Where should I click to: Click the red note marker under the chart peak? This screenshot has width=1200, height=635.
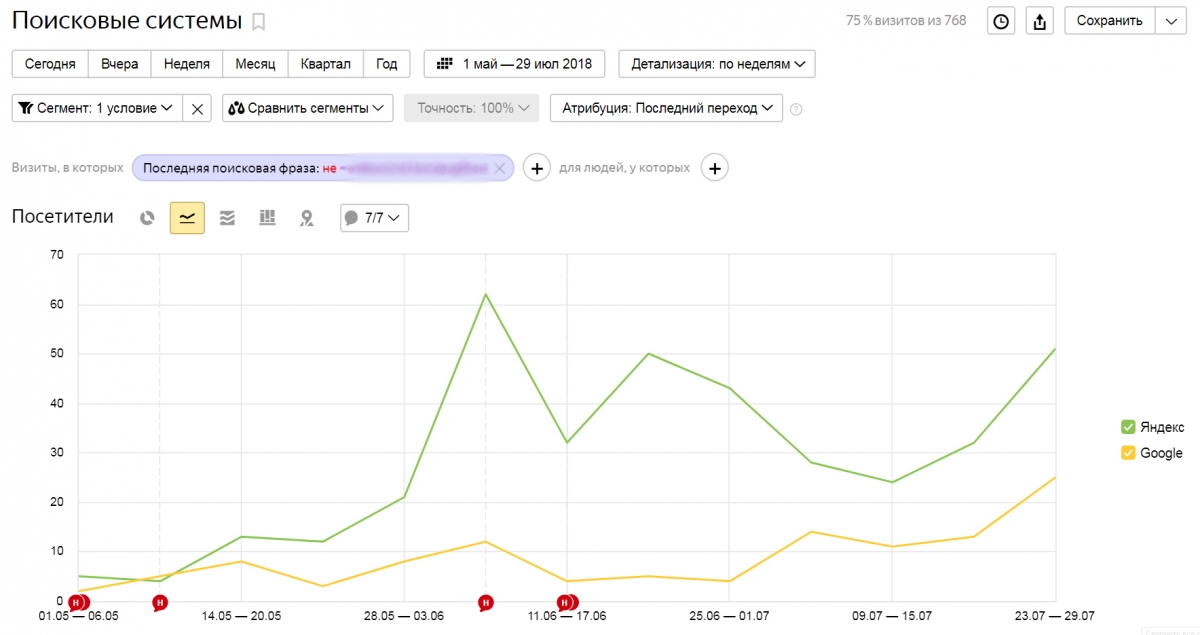click(485, 603)
